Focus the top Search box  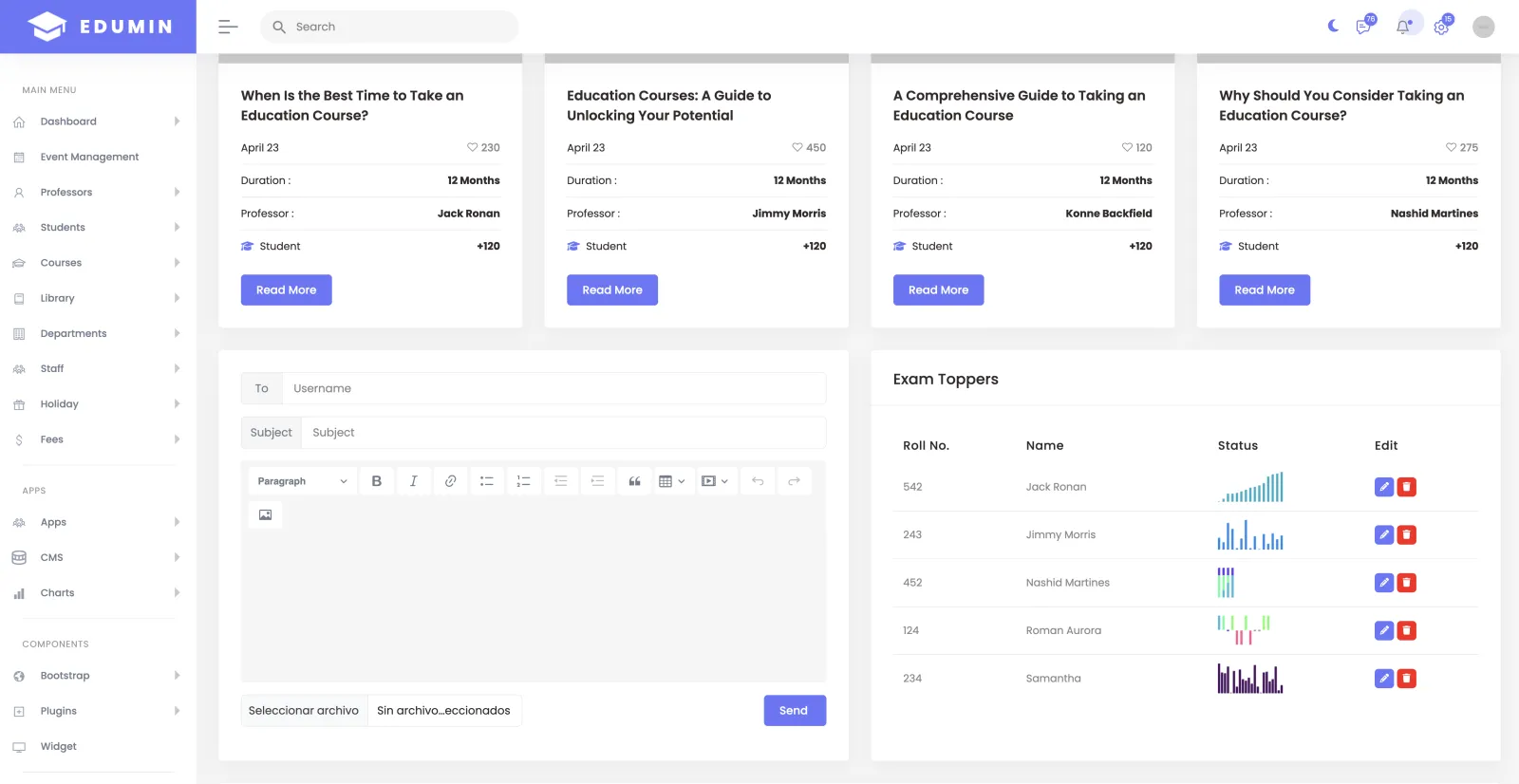click(x=389, y=27)
